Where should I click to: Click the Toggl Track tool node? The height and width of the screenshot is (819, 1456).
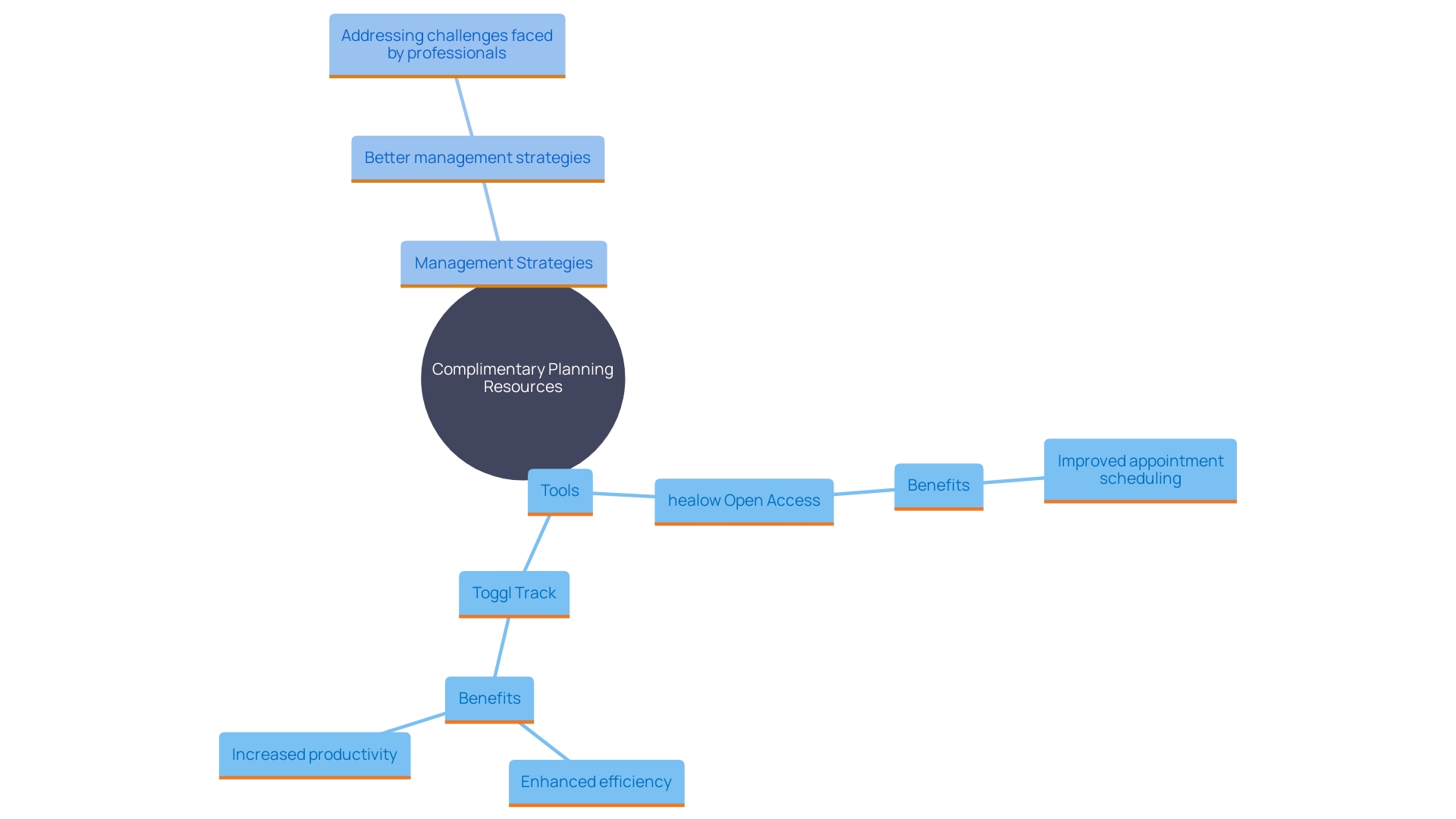[513, 592]
